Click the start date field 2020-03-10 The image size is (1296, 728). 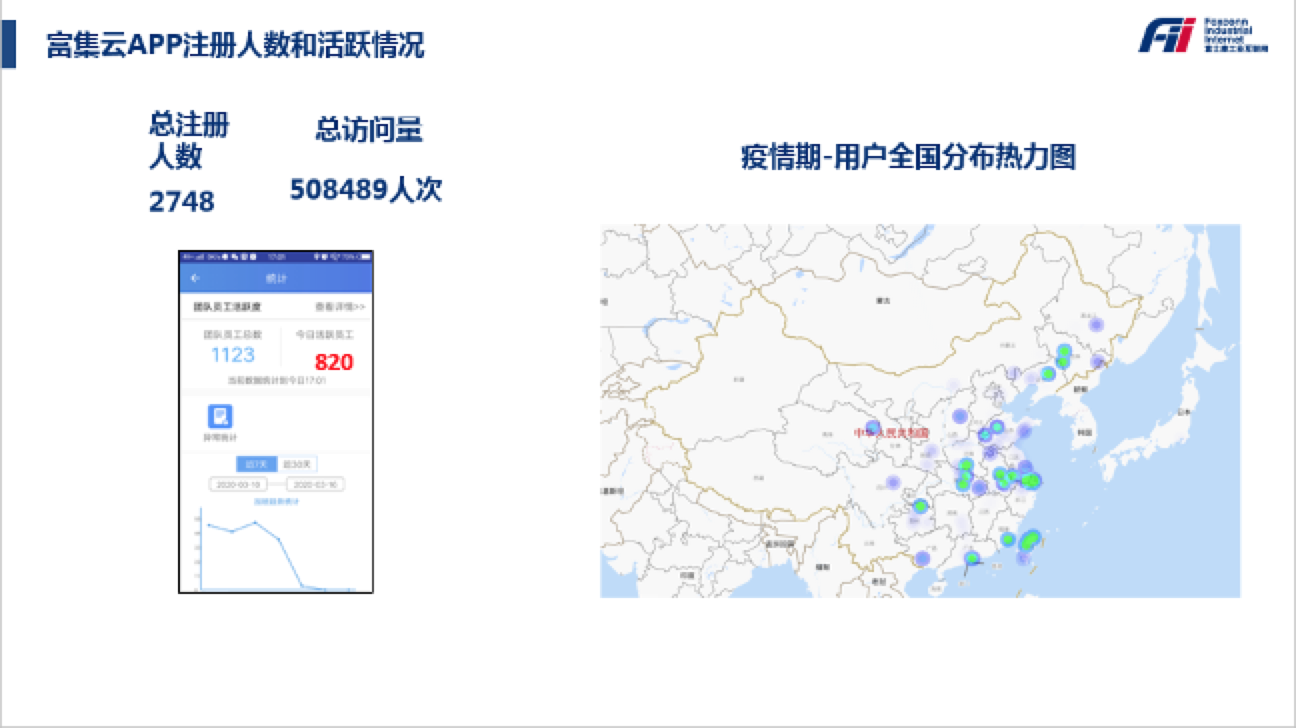(238, 484)
